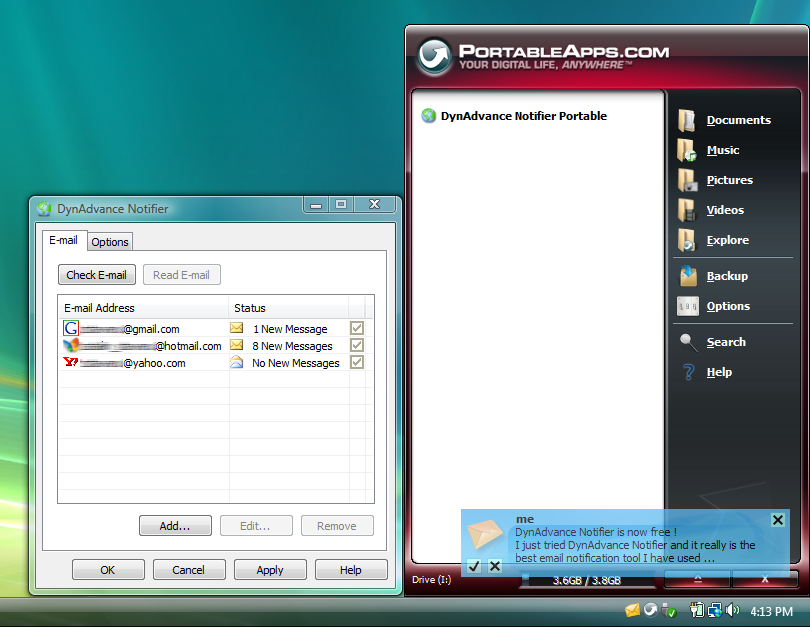This screenshot has height=627, width=810.
Task: Click the Add... button
Action: click(x=175, y=526)
